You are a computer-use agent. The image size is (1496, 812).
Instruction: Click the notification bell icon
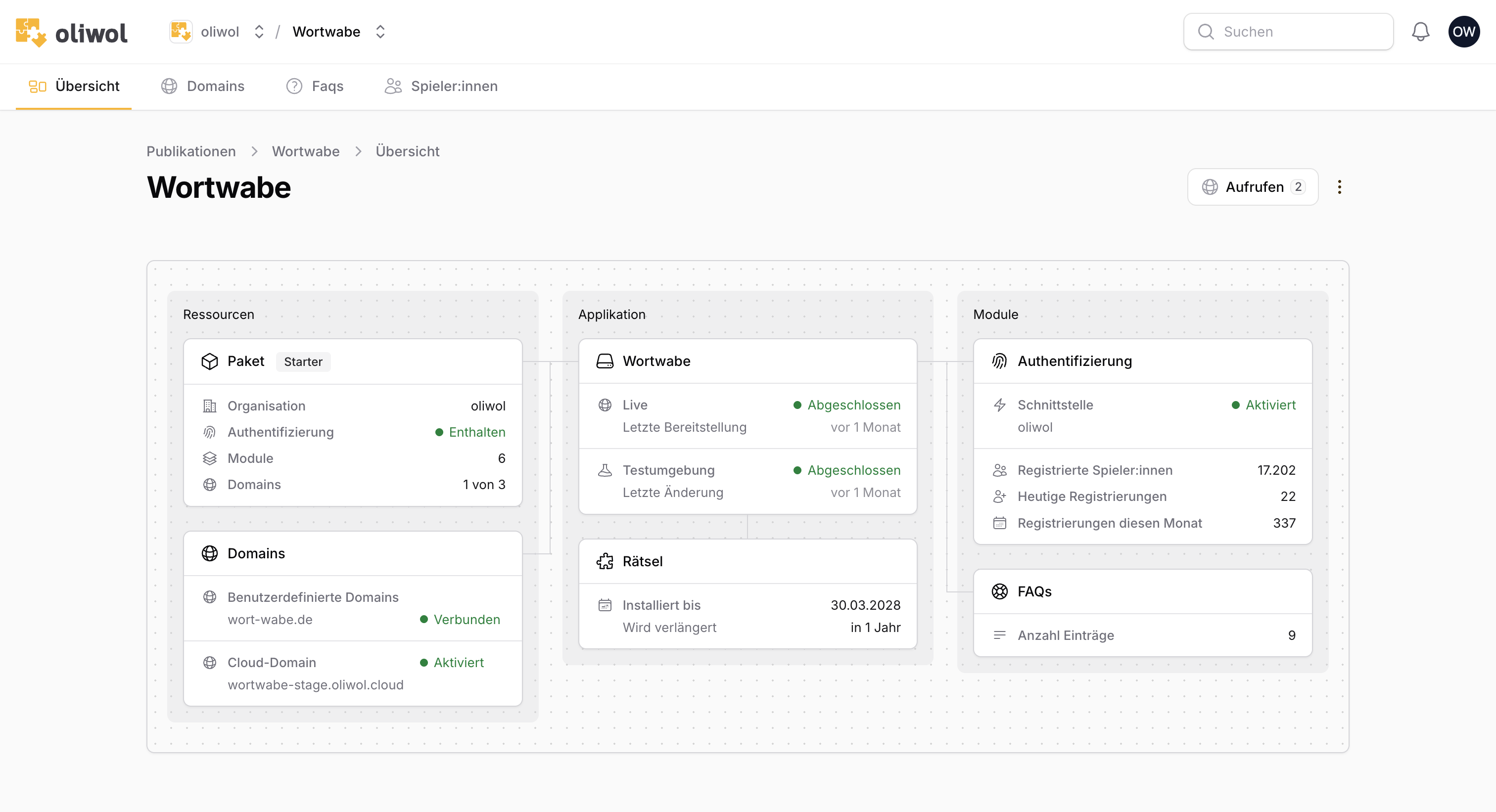pyautogui.click(x=1420, y=31)
